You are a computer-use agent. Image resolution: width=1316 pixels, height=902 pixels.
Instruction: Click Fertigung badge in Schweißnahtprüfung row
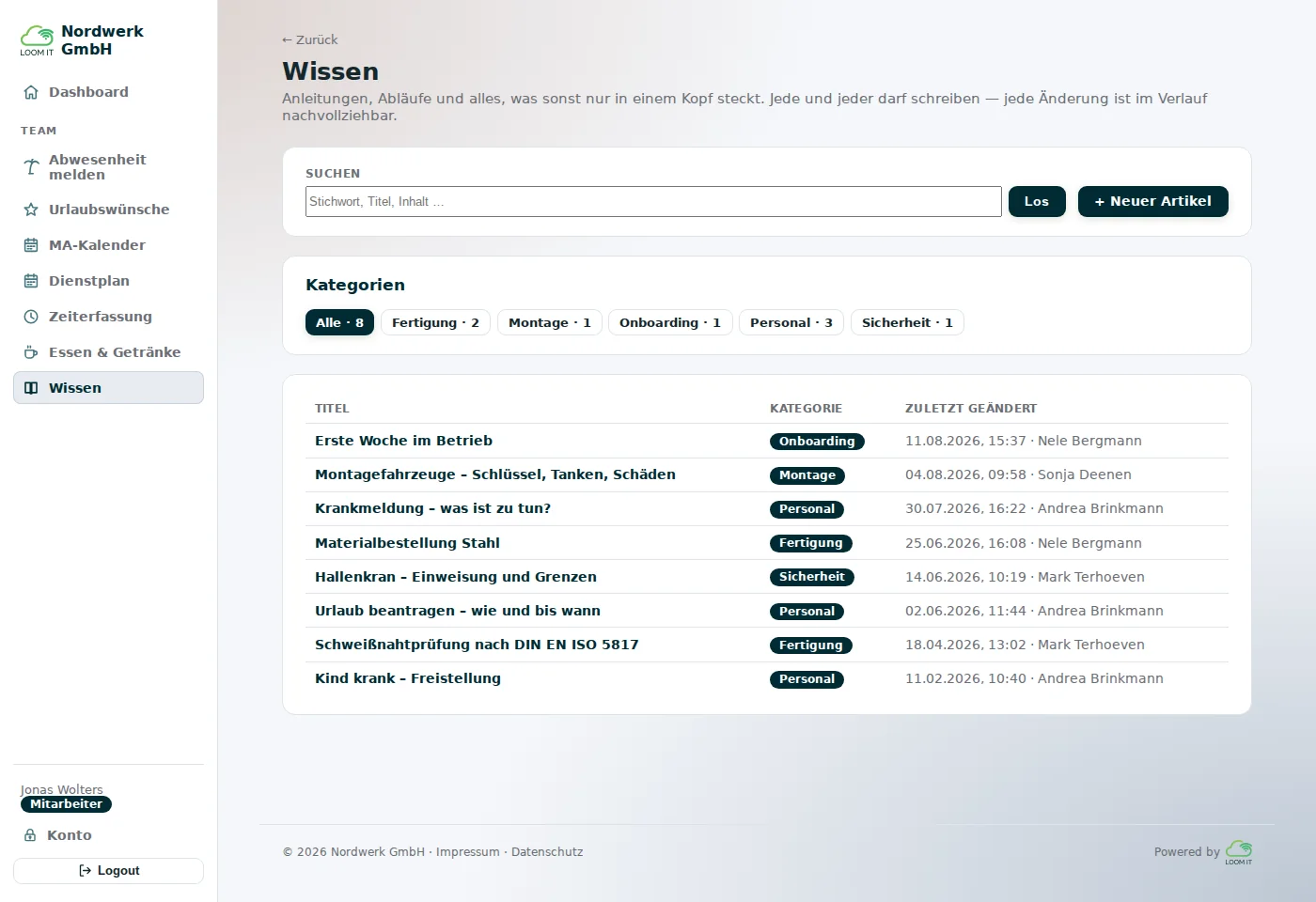pos(811,645)
